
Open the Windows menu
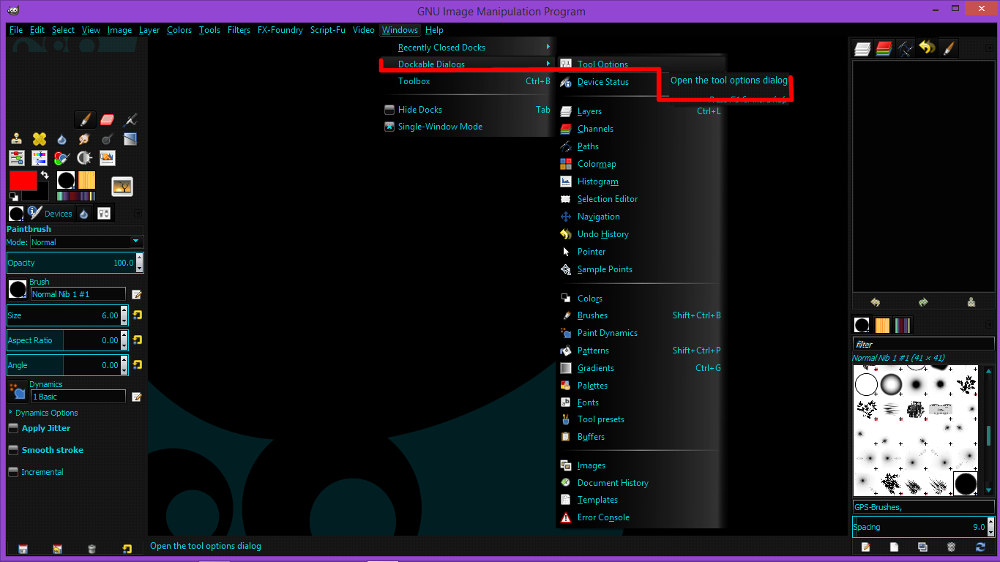pyautogui.click(x=400, y=30)
